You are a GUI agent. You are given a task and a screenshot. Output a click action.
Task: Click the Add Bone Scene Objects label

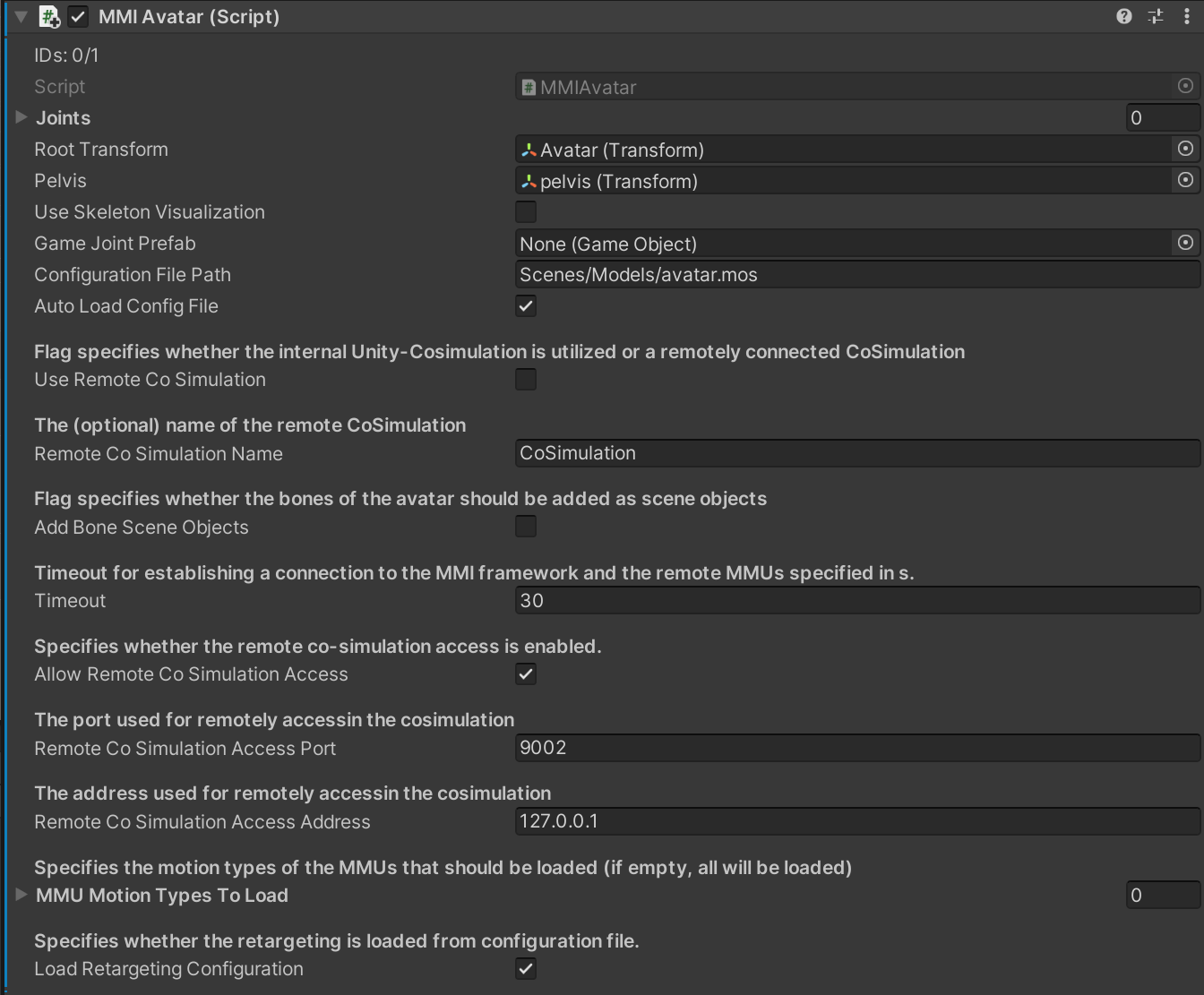coord(142,527)
